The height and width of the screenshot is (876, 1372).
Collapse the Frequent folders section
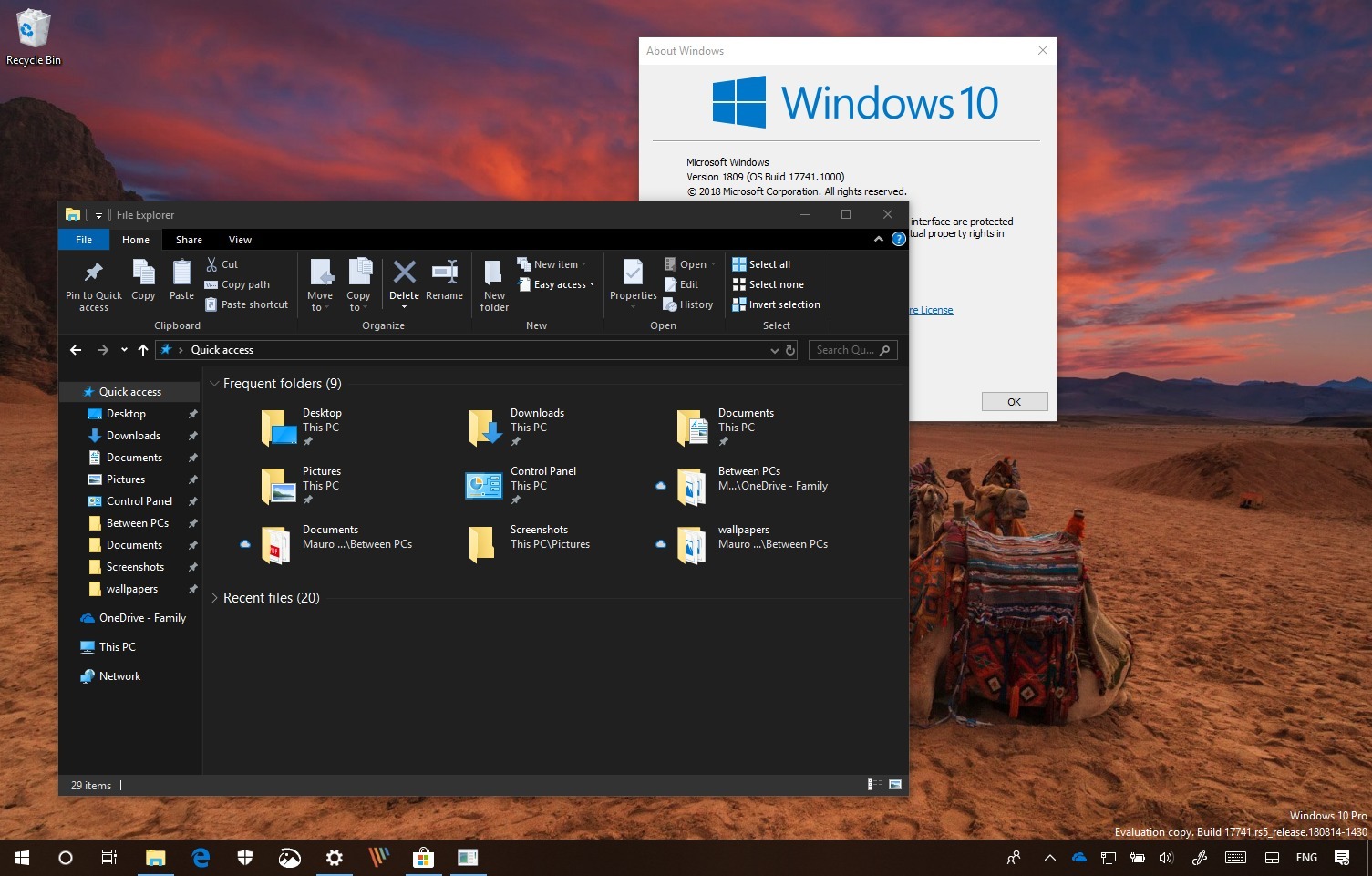215,384
